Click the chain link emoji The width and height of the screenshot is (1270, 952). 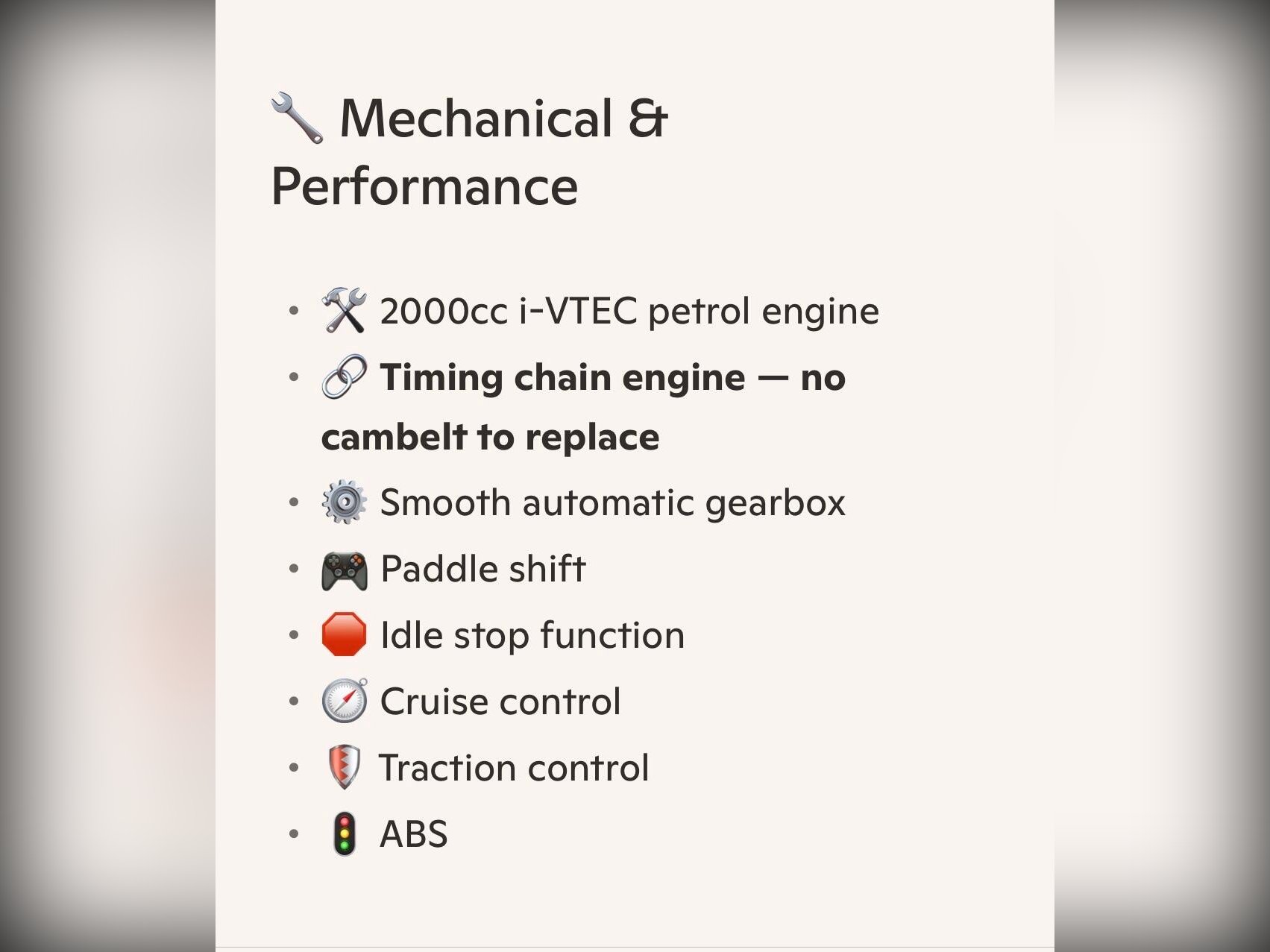344,376
